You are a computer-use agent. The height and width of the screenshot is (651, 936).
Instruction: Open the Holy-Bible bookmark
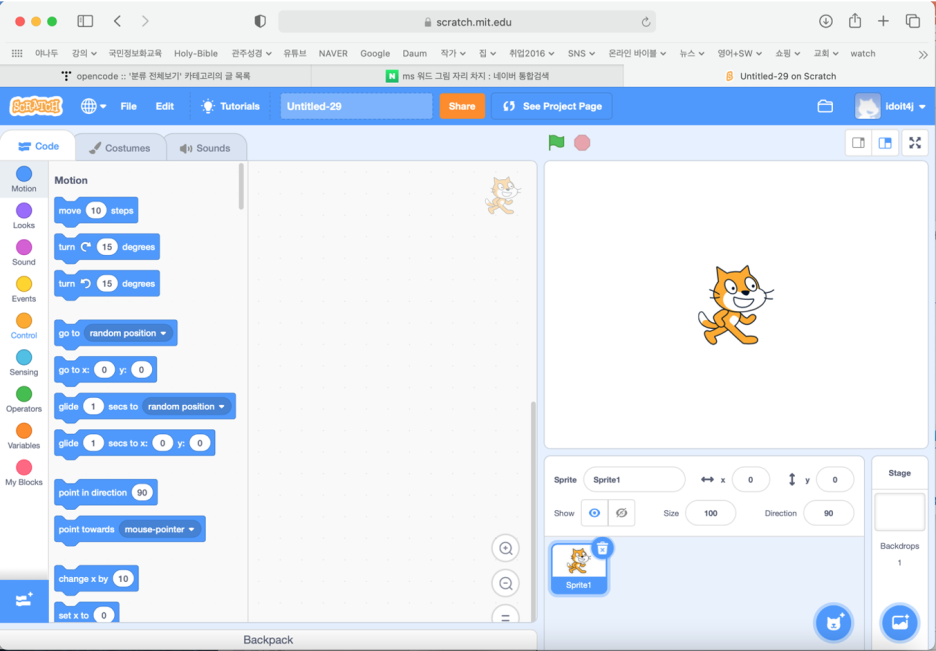click(x=196, y=53)
